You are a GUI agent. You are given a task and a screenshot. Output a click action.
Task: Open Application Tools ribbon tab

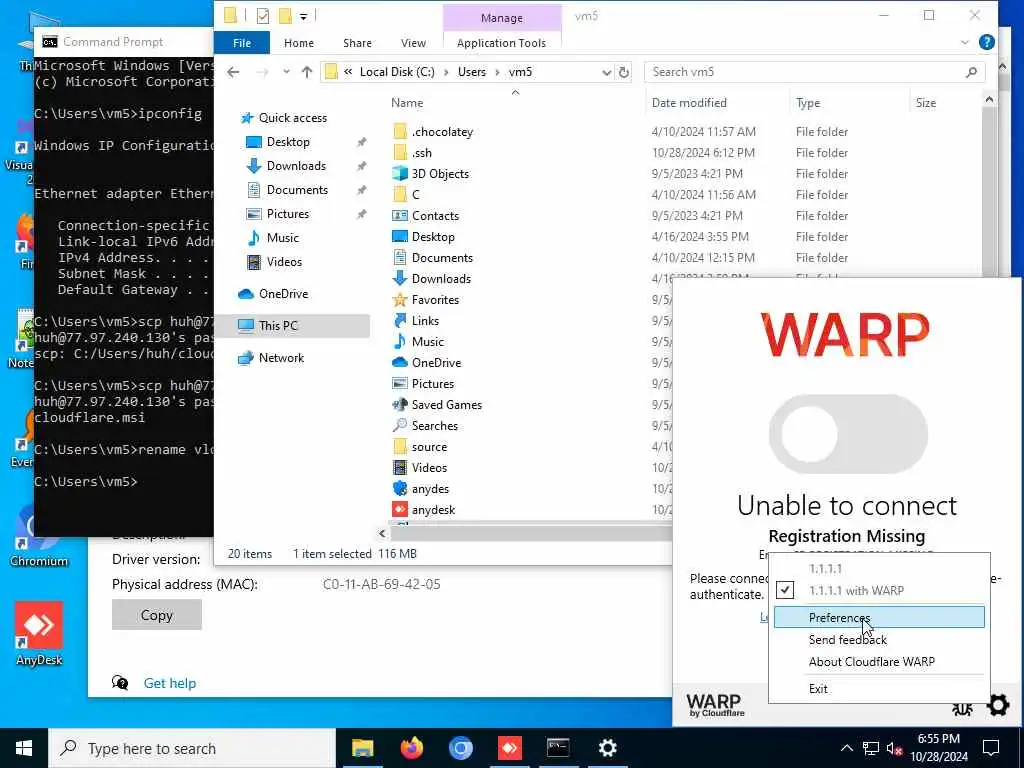(x=501, y=43)
